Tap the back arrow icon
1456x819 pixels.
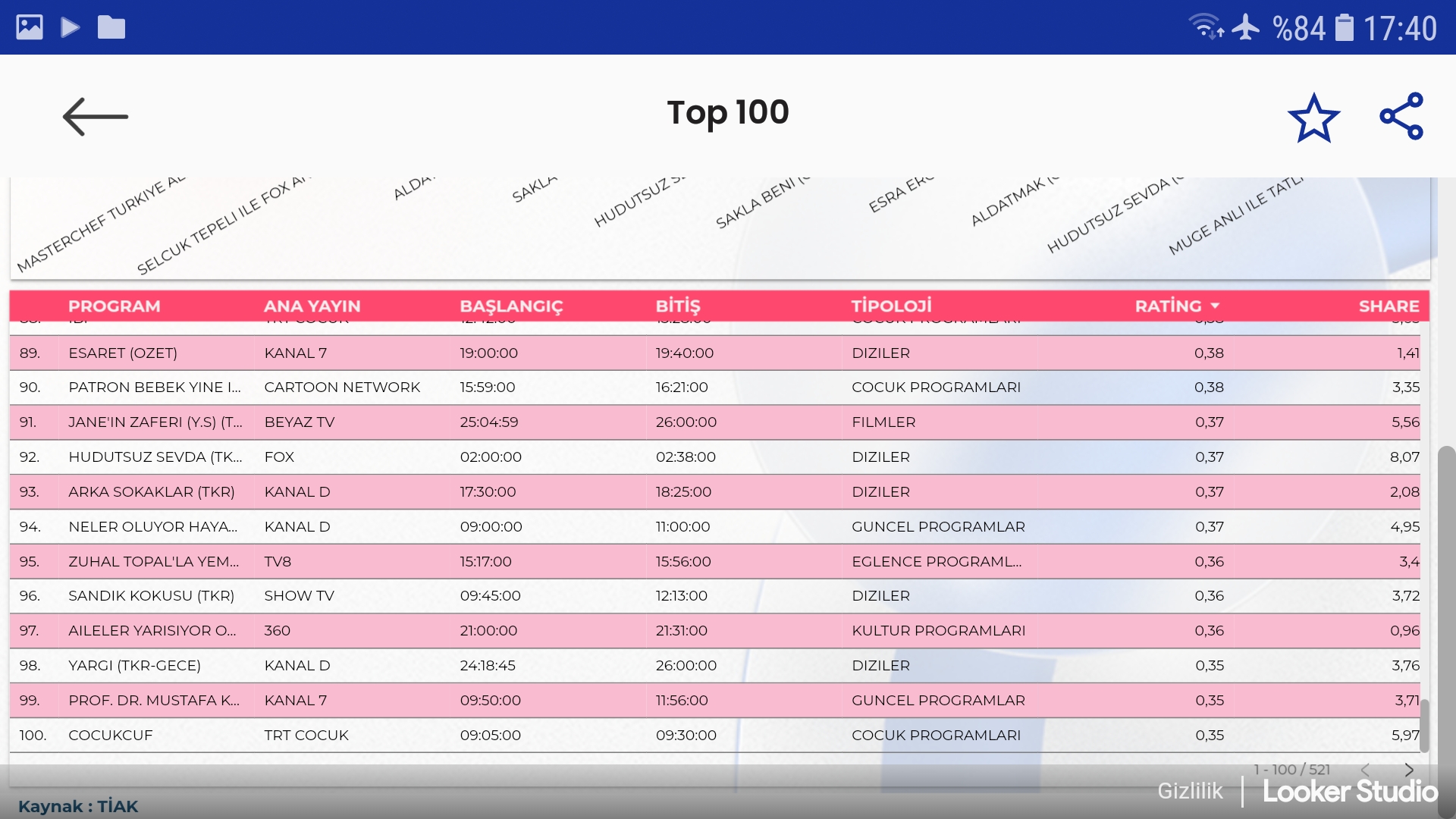pyautogui.click(x=96, y=117)
